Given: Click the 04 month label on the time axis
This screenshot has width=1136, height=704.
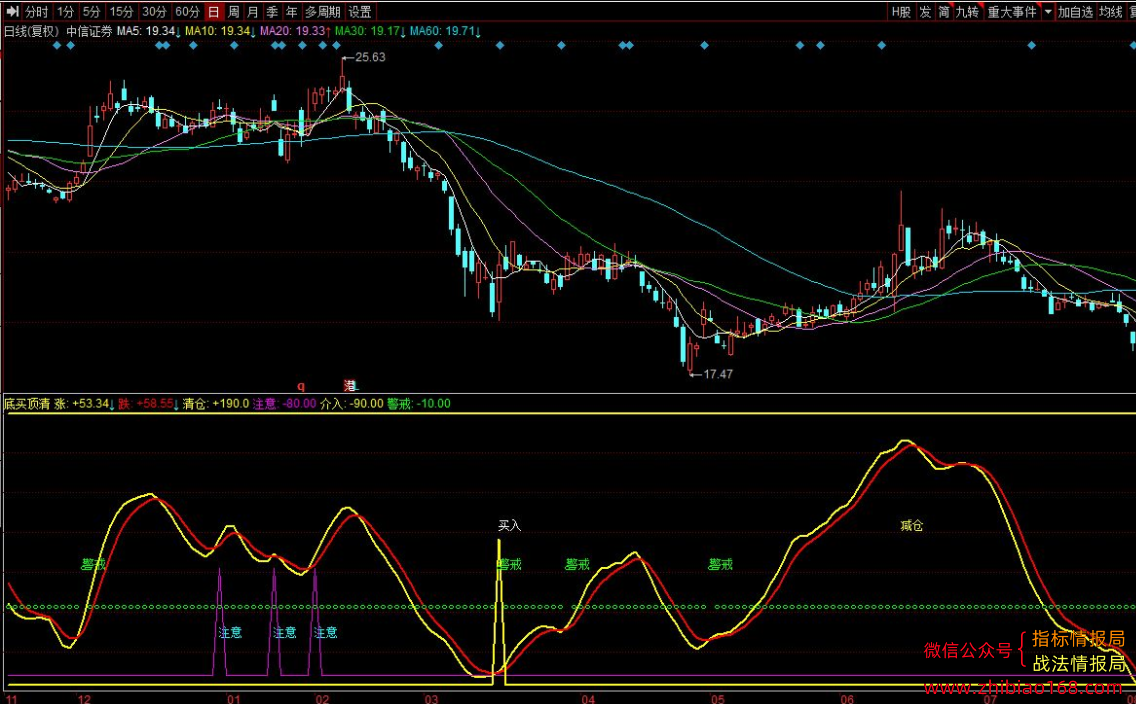Looking at the screenshot, I should pos(588,699).
